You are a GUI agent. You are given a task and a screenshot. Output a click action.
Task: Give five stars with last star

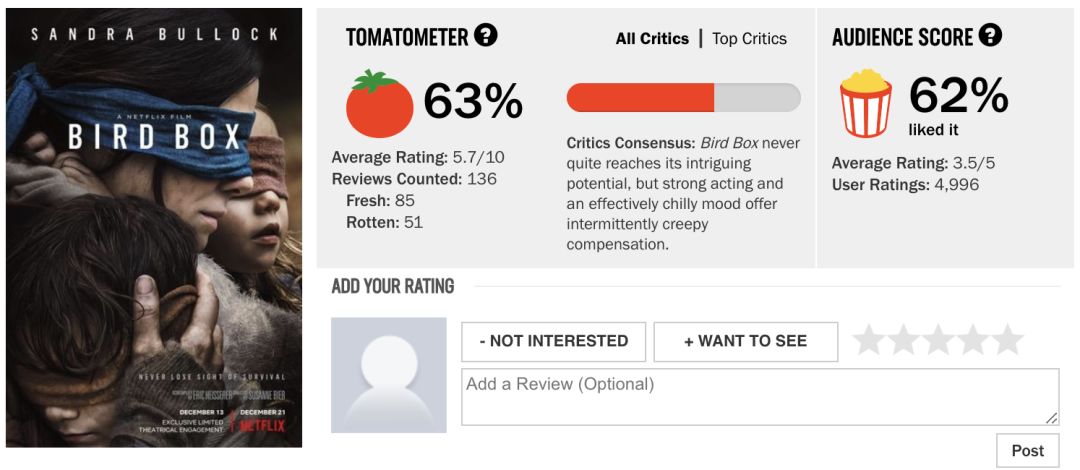coord(1007,341)
